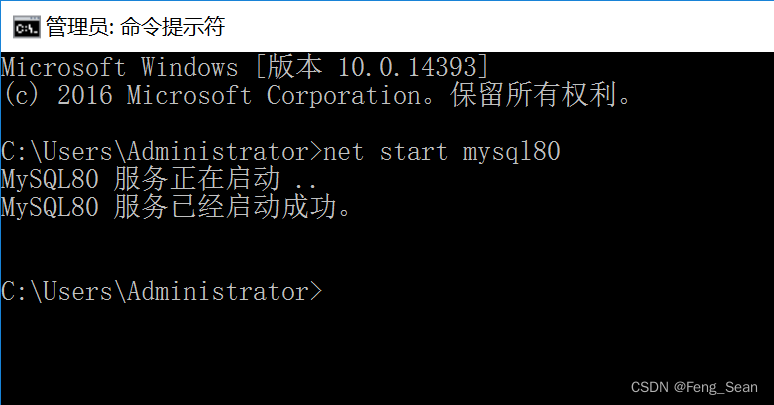This screenshot has height=405, width=774.
Task: Click the 服务正在启动 status text
Action: [x=197, y=179]
